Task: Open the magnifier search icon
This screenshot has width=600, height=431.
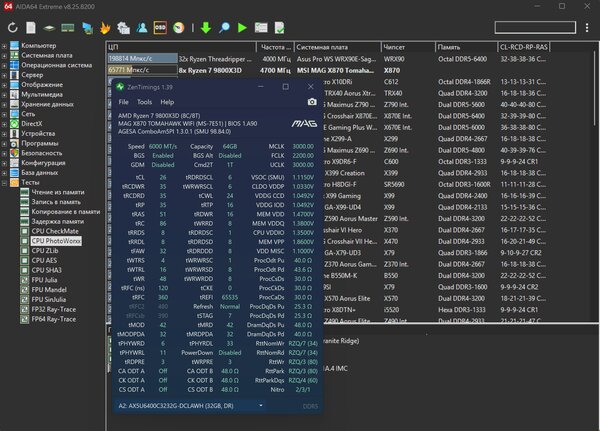Action: point(224,28)
